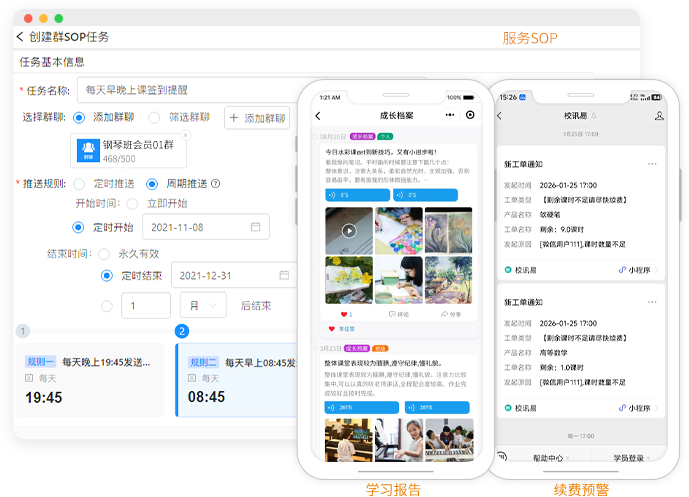Open the 学员登录 bottom menu
This screenshot has width=689, height=497.
(628, 458)
